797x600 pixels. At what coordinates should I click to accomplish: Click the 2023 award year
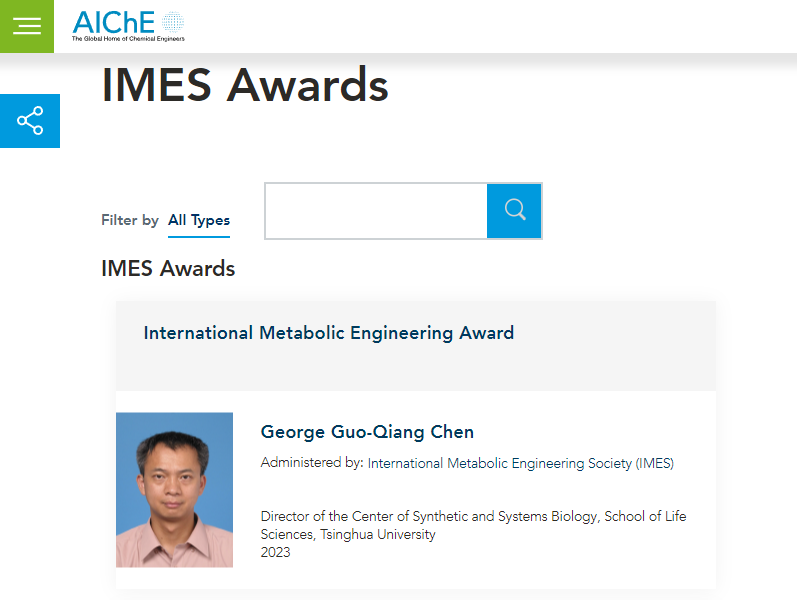click(275, 552)
